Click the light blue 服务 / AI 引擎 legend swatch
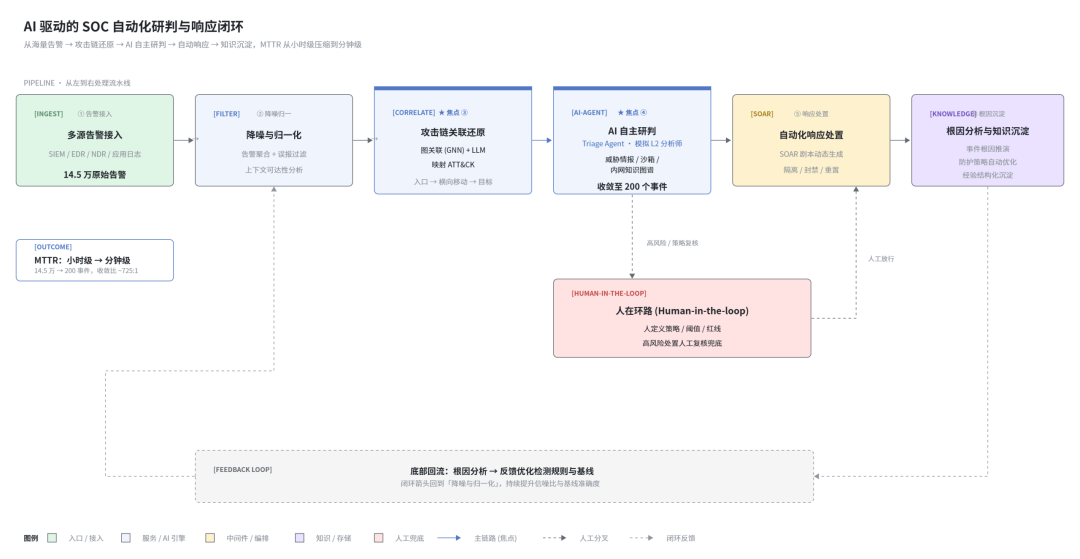The width and height of the screenshot is (1080, 559). point(126,538)
